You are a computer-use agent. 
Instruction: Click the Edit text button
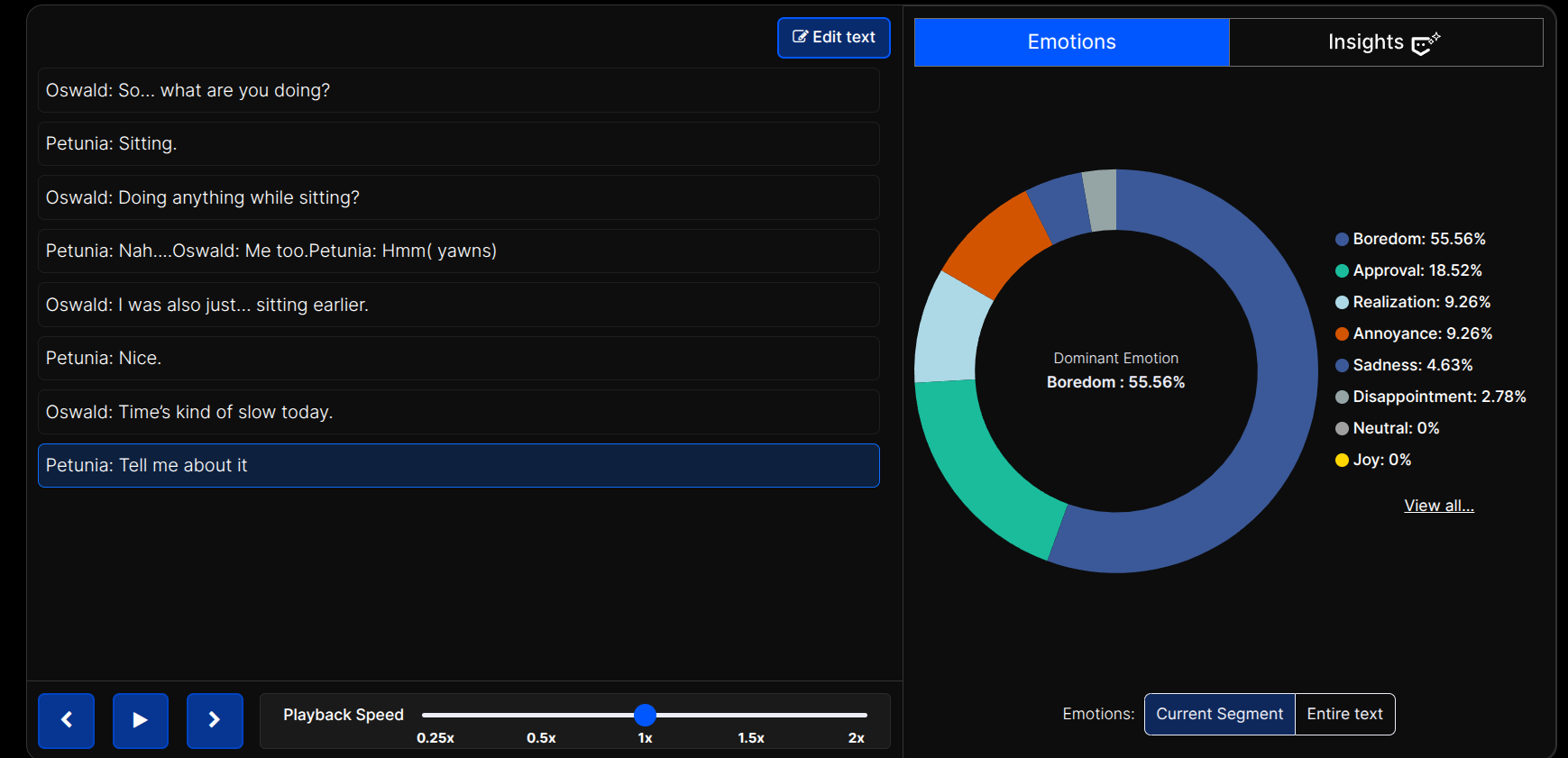click(x=833, y=38)
